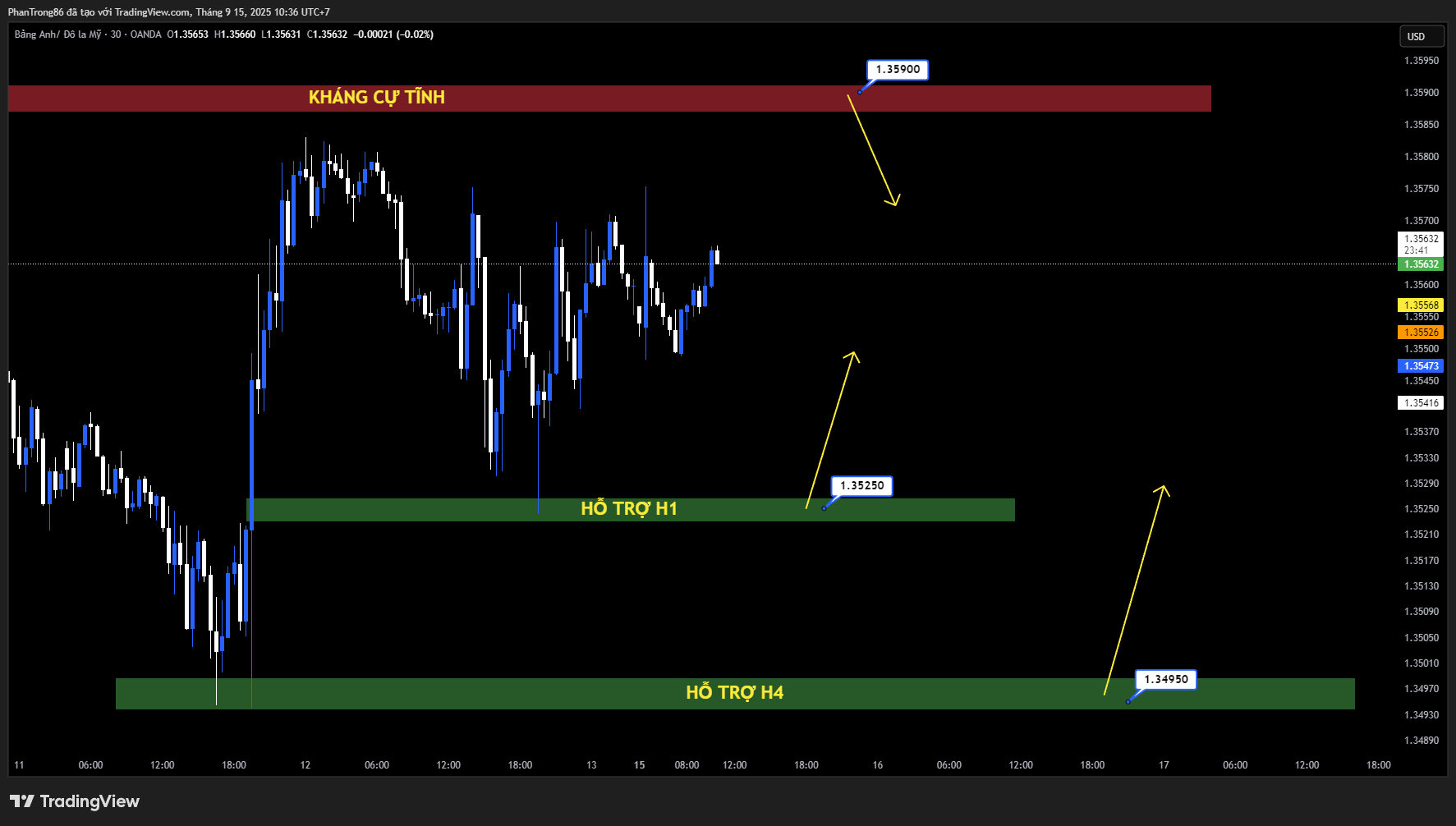1456x826 pixels.
Task: Click the 1.35750 price axis label
Action: tap(1422, 189)
